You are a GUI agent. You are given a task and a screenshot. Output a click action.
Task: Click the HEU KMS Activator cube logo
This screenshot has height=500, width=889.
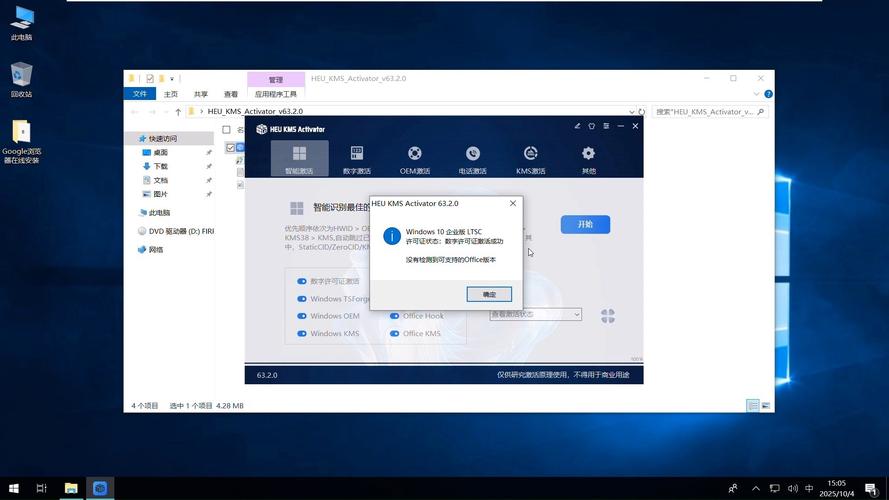[x=261, y=129]
